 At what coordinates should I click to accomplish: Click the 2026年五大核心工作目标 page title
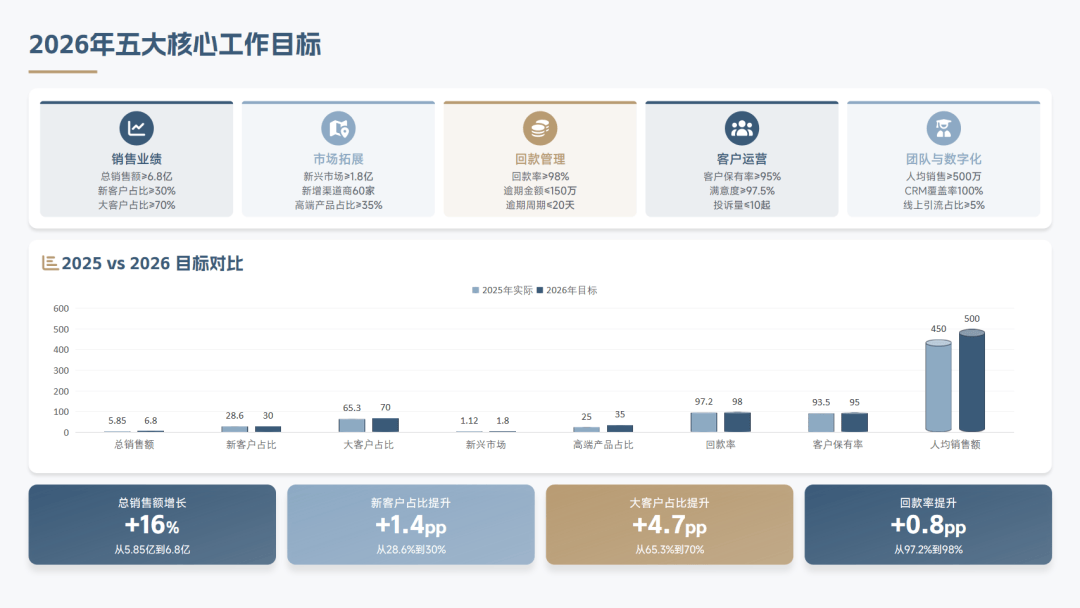pos(175,45)
